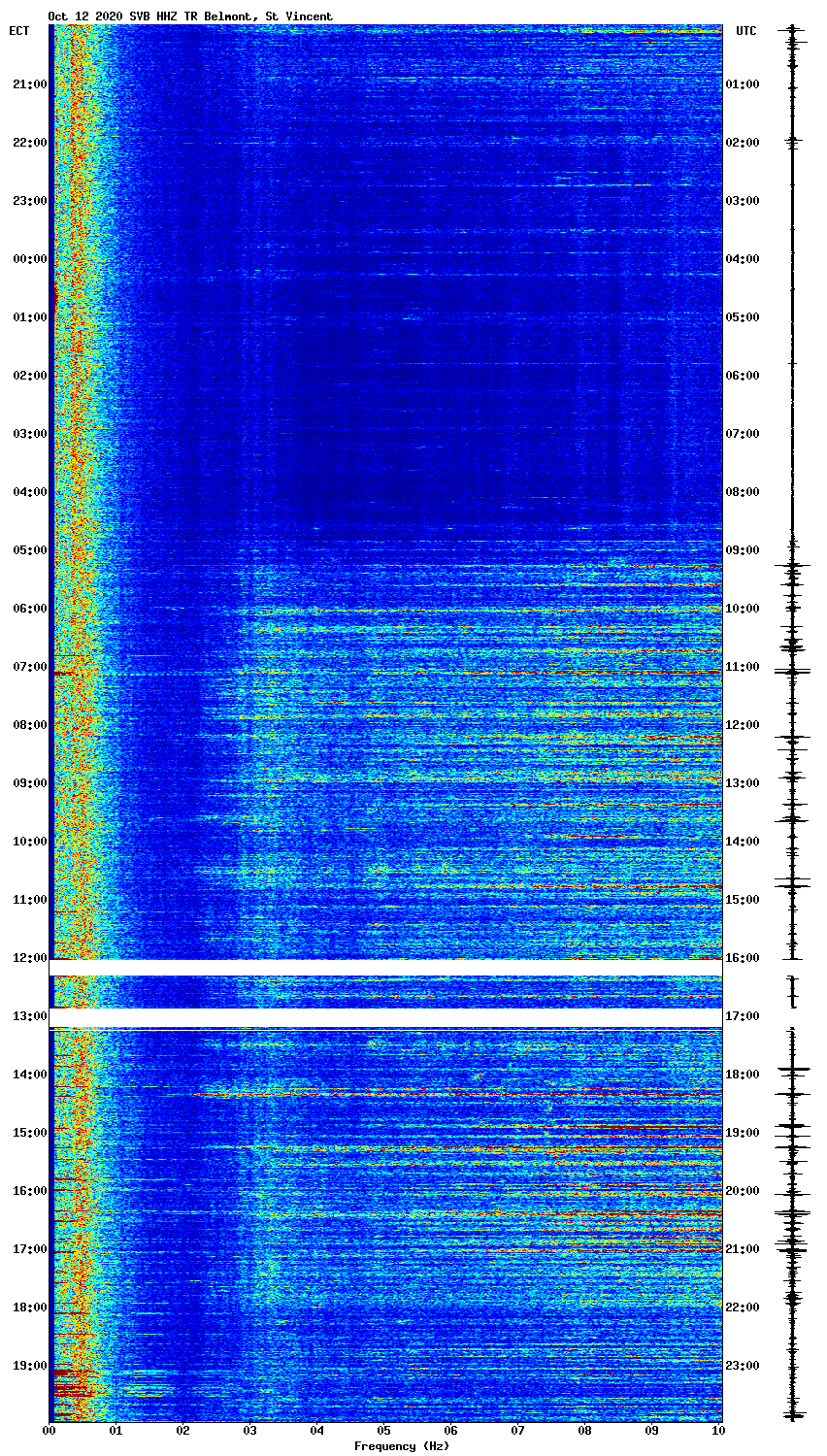This screenshot has width=827, height=1456.
Task: Click the title text 'Oct 12 2020 SVB HHZ TR Belmont, St Vincent'
Action: (x=190, y=17)
